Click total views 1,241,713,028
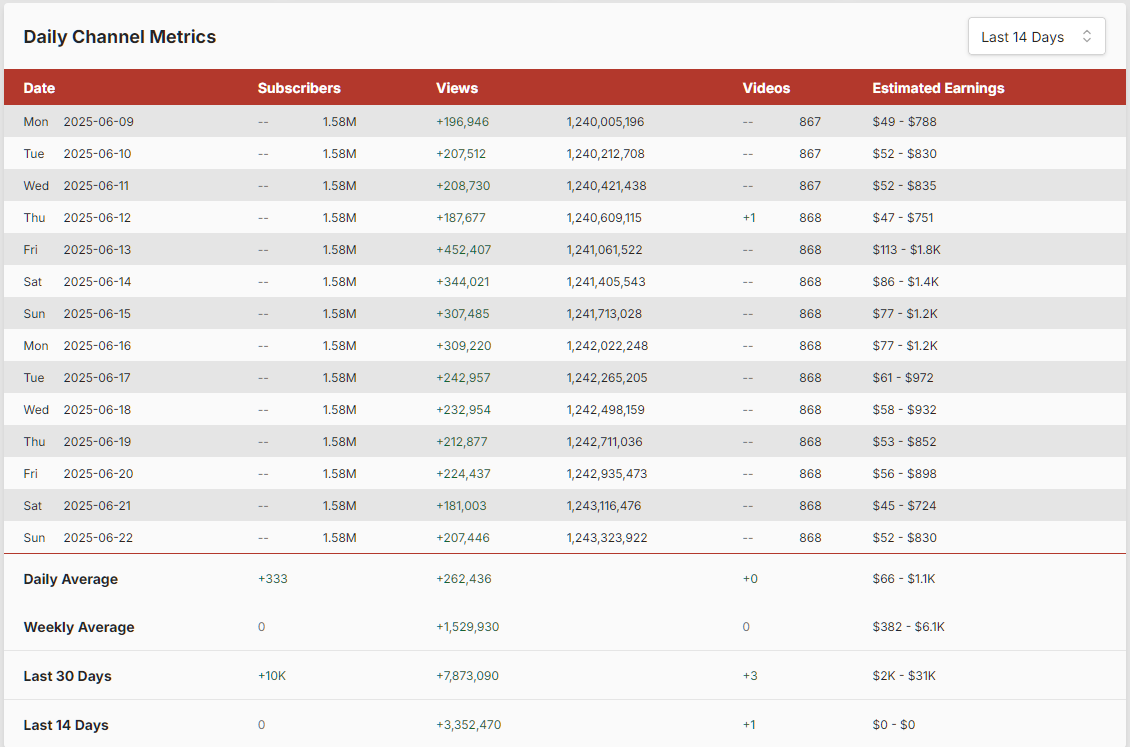The width and height of the screenshot is (1130, 747). [604, 314]
